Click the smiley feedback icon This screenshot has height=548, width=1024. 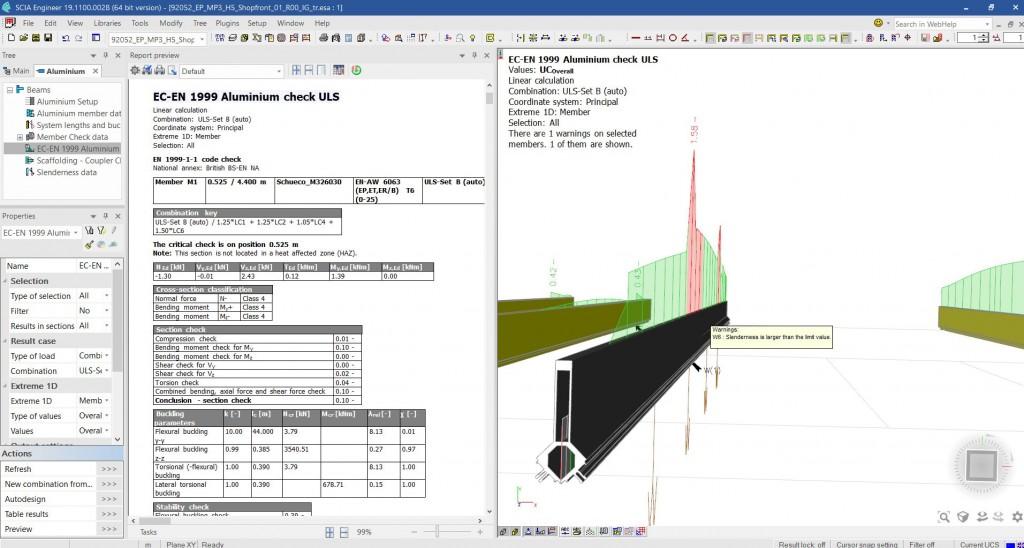(x=878, y=22)
